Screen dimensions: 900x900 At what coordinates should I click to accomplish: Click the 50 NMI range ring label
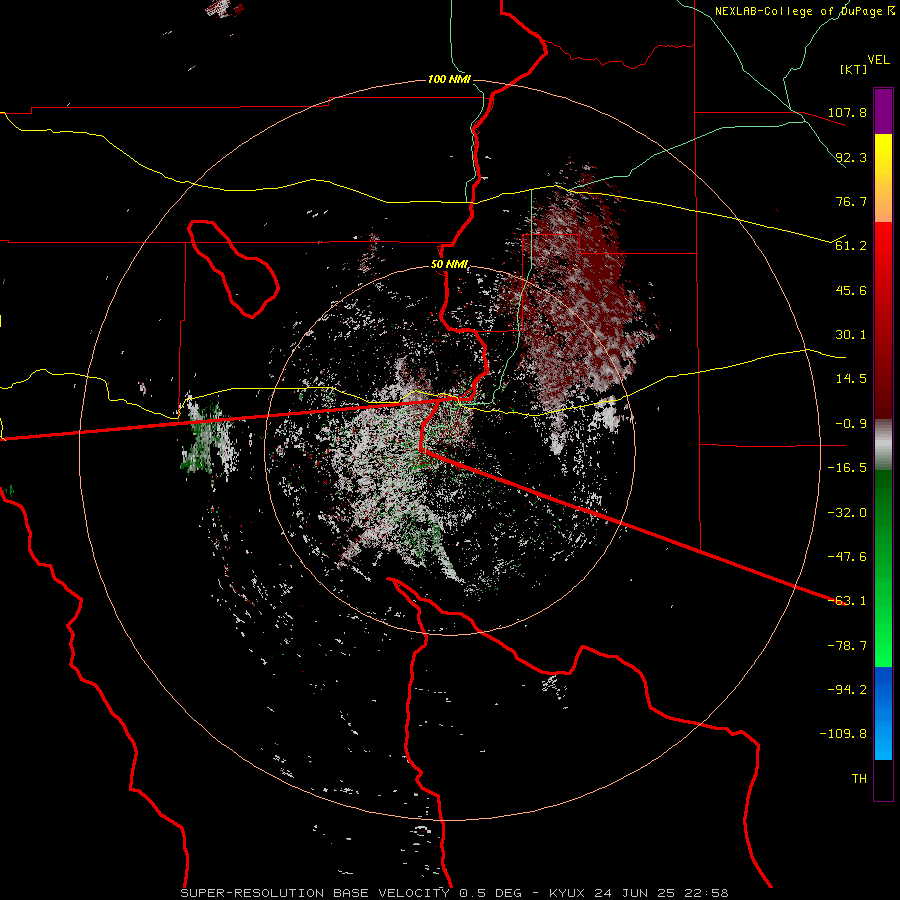(449, 265)
